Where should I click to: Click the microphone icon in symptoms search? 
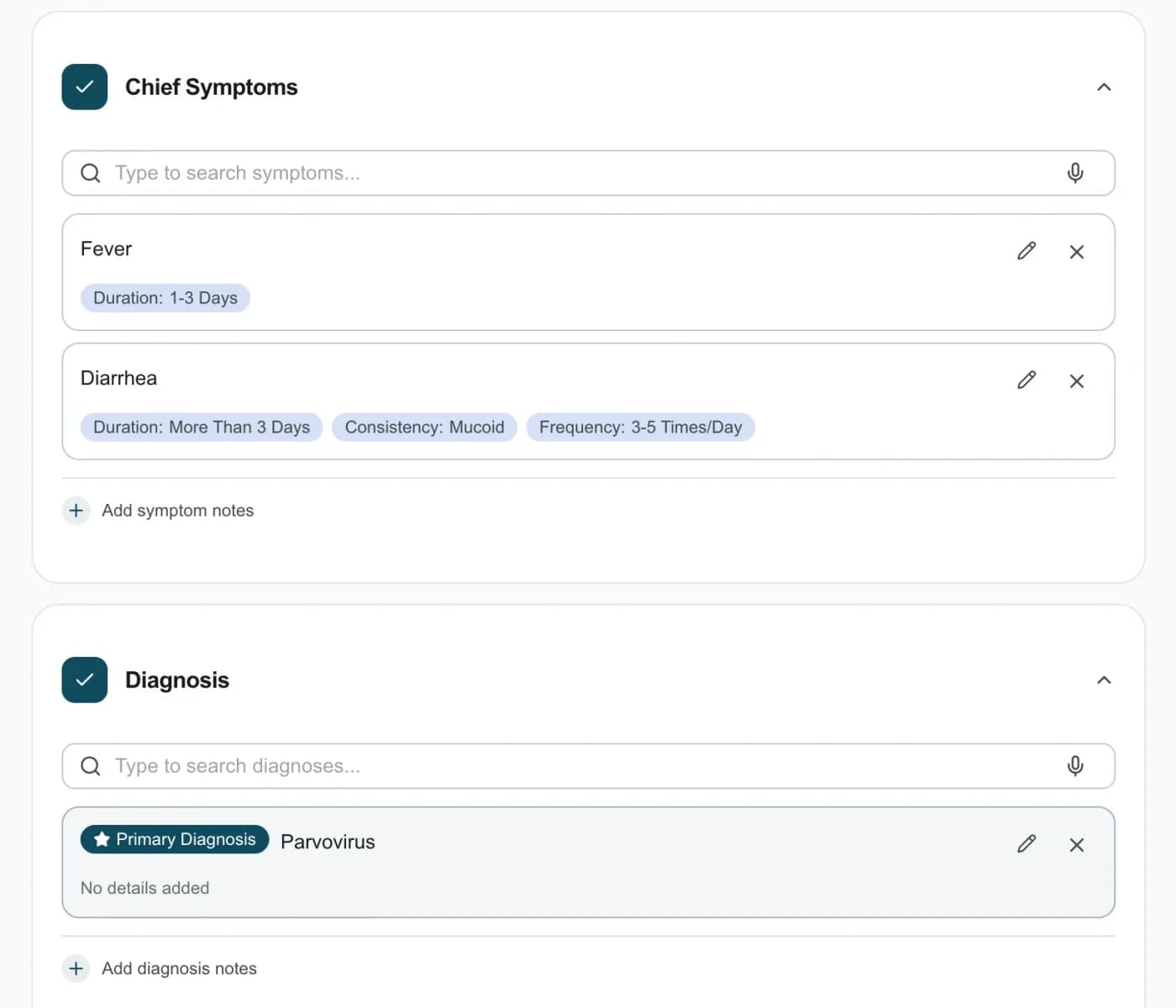tap(1075, 173)
